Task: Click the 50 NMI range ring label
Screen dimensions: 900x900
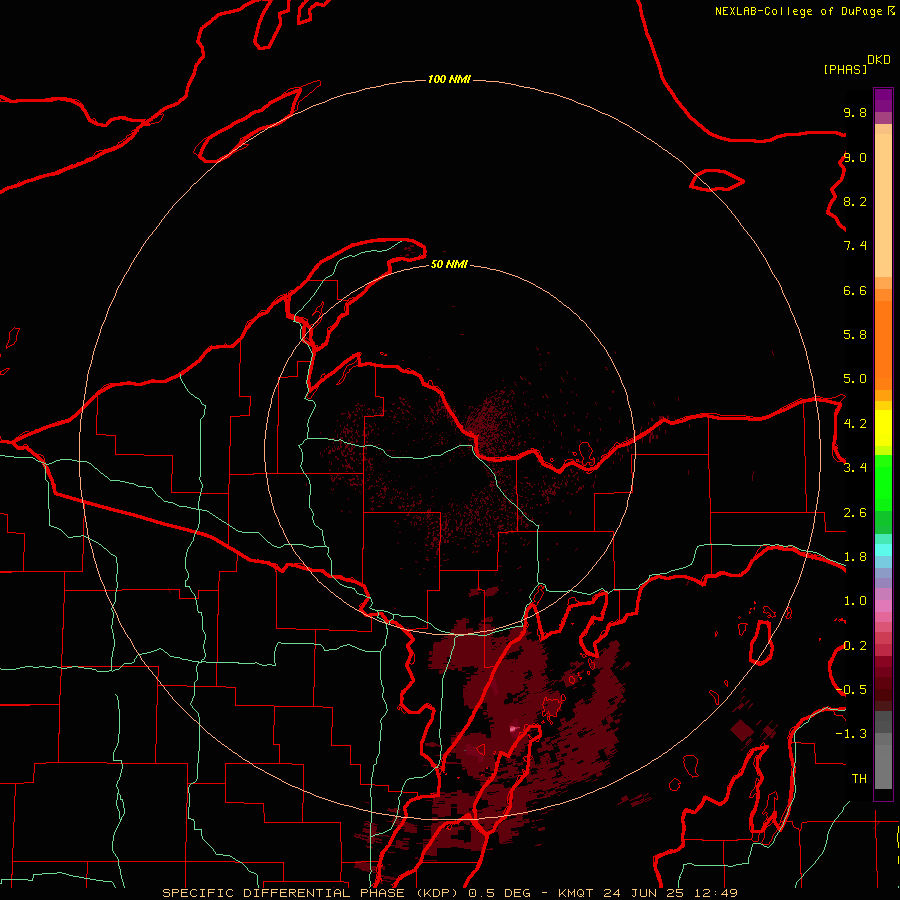Action: (449, 264)
